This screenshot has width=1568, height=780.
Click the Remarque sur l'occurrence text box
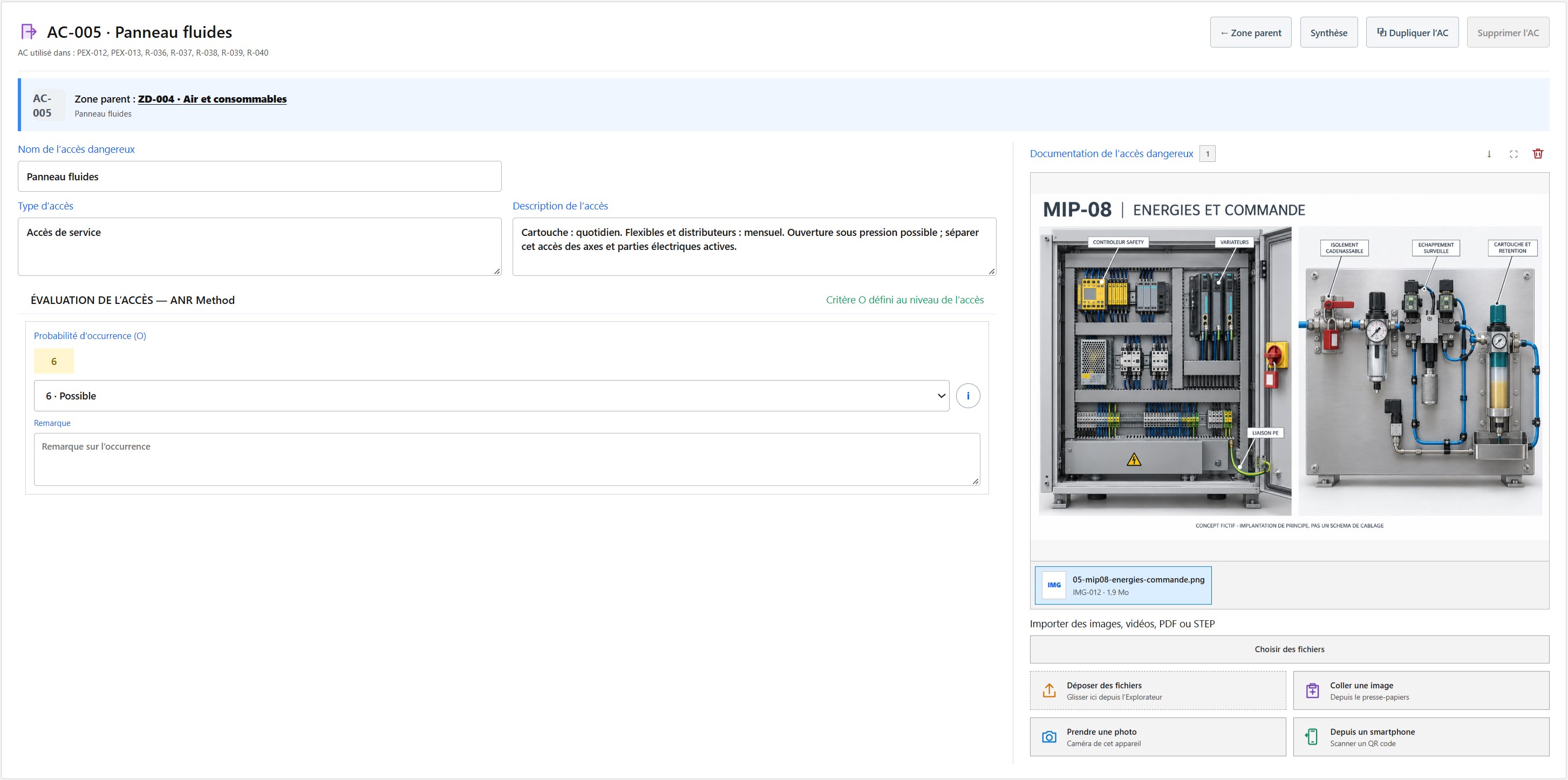(x=507, y=459)
